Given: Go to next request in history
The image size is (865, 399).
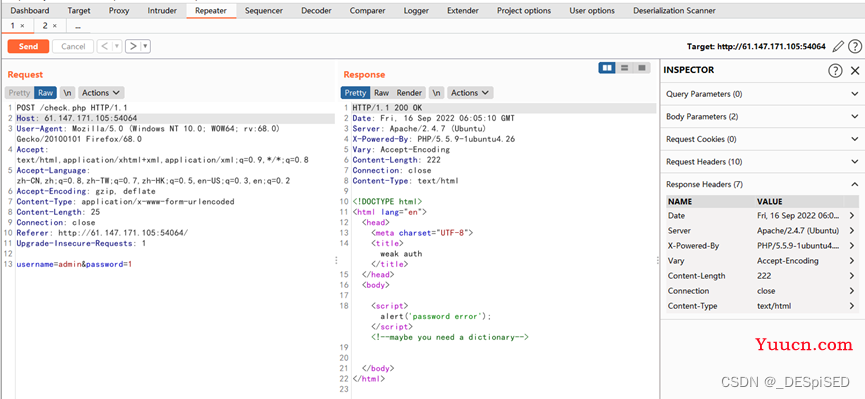Looking at the screenshot, I should click(x=133, y=46).
